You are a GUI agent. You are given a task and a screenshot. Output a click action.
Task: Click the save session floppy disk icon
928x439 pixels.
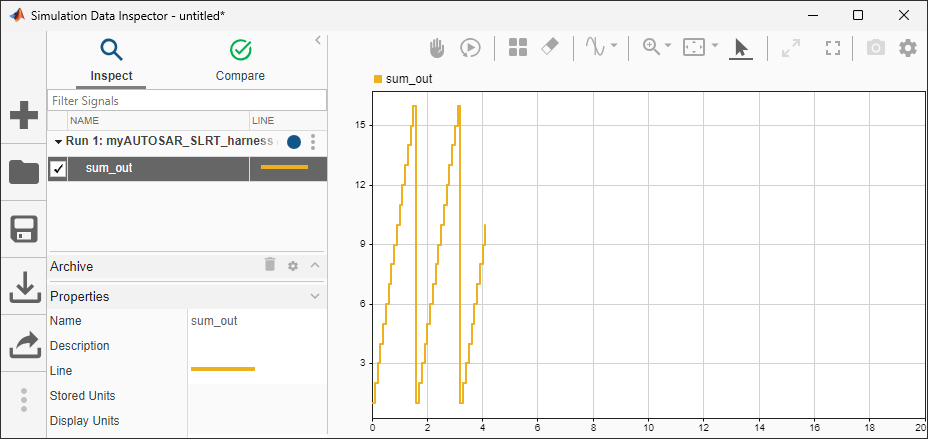24,229
